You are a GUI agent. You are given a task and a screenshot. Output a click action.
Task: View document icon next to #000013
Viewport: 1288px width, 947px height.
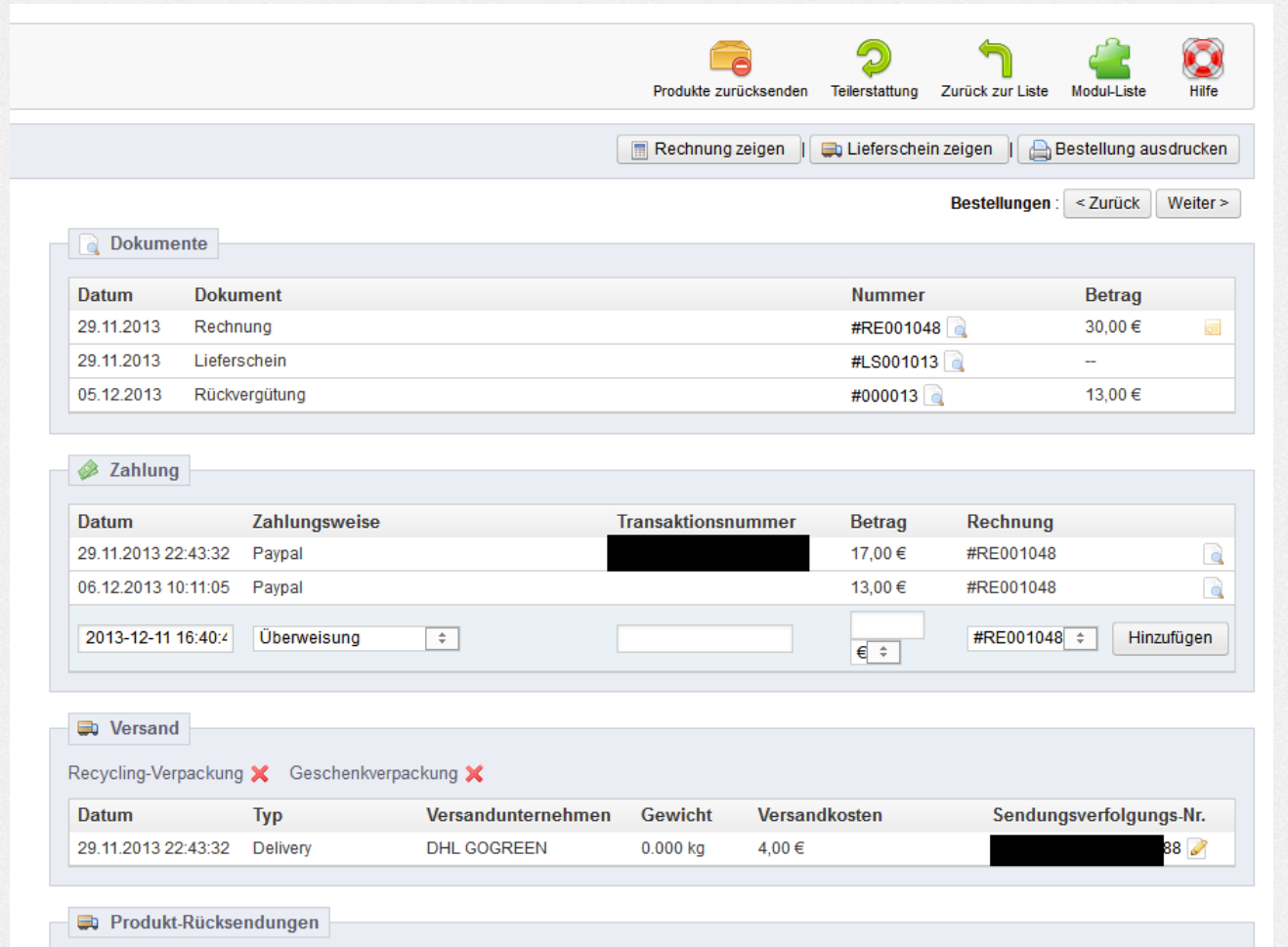934,396
